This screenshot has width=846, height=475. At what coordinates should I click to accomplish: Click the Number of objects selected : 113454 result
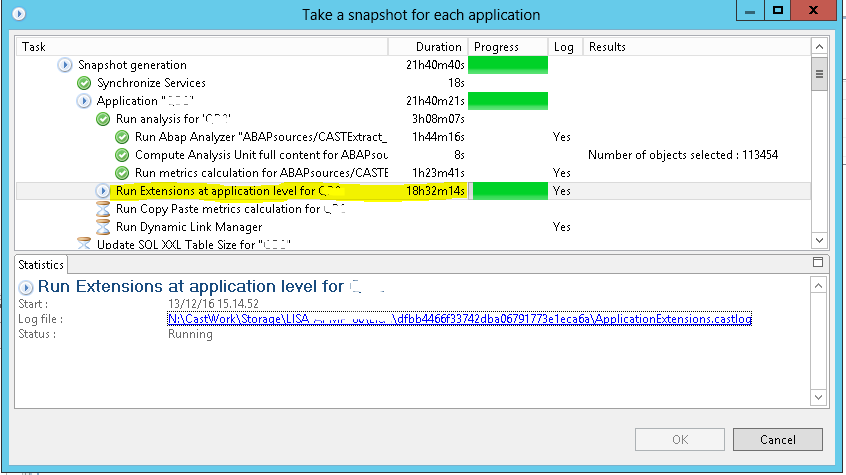coord(683,155)
